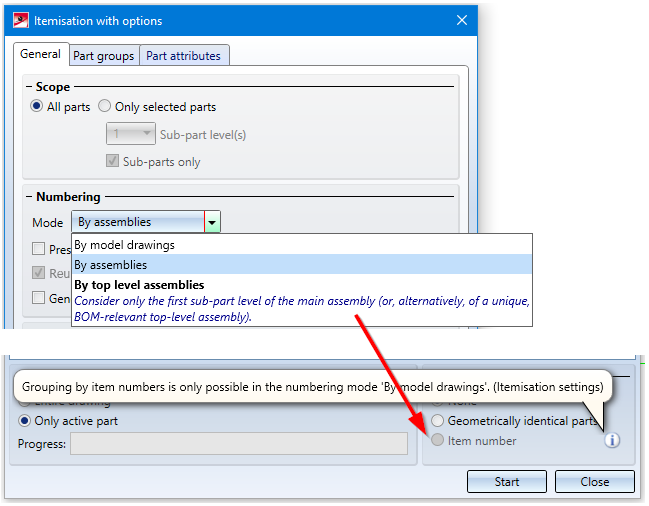
Task: Click the Progress bar field
Action: click(x=239, y=444)
